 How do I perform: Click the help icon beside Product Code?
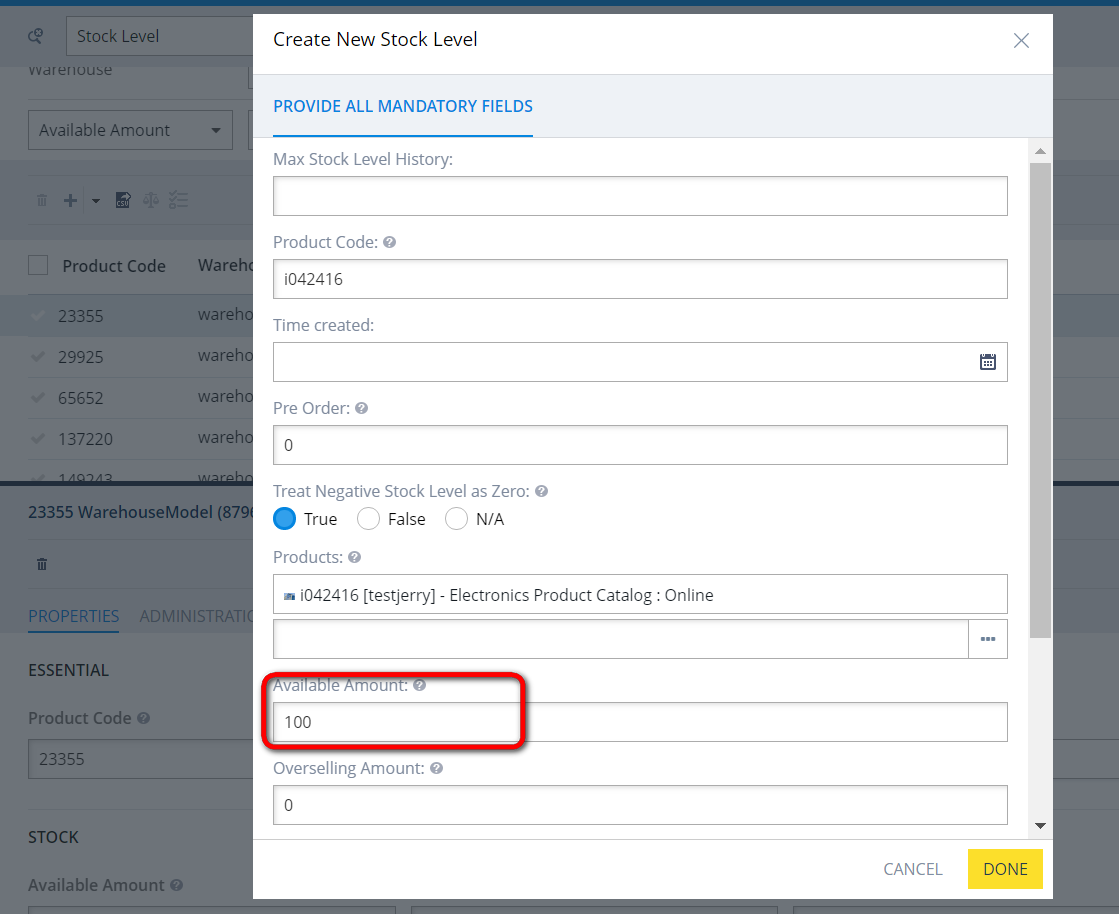(x=389, y=242)
